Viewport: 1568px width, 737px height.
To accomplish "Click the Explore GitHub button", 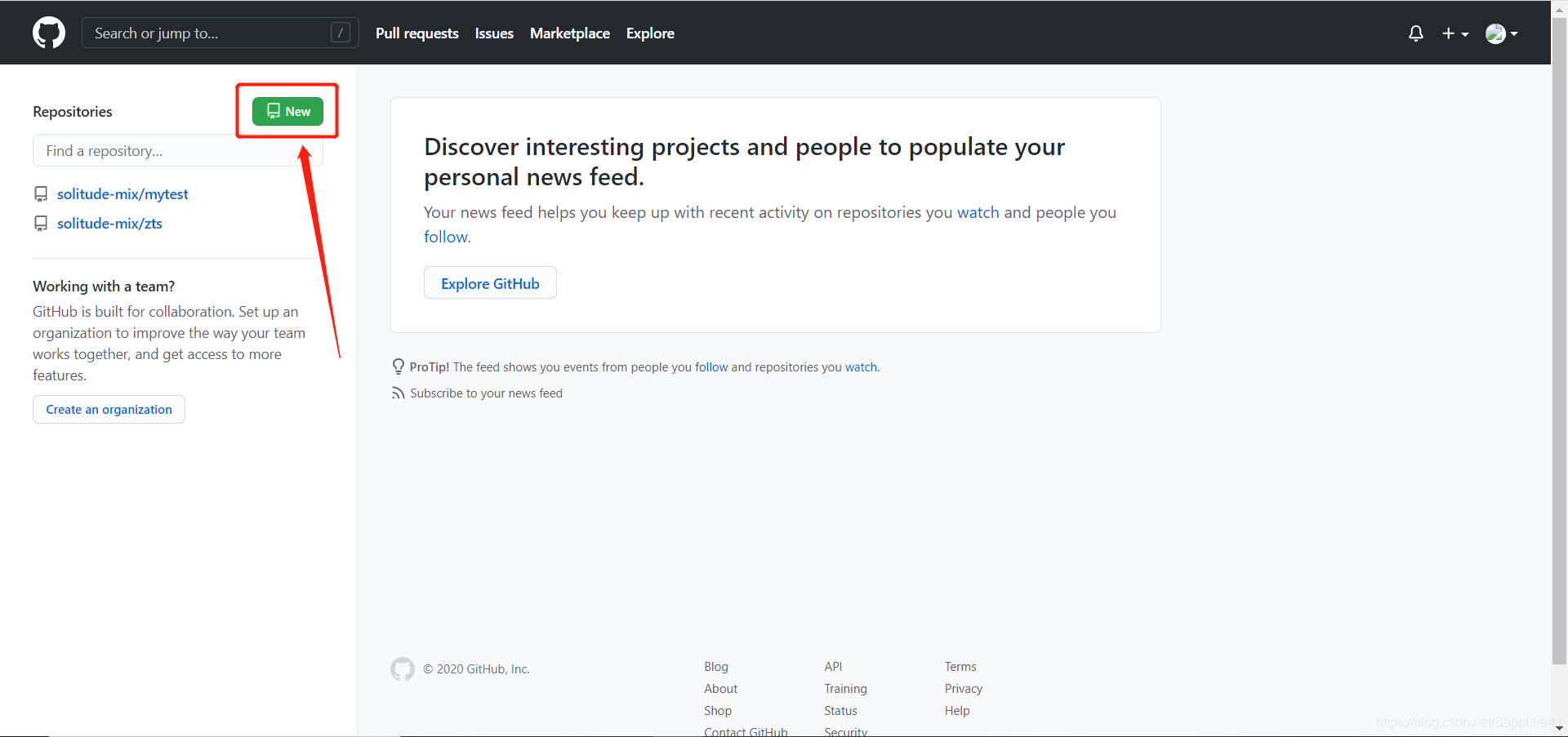I will tap(490, 283).
